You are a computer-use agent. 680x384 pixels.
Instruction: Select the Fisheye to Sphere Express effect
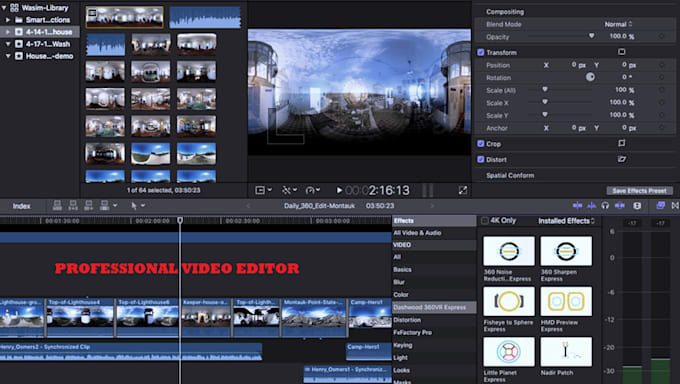coord(509,309)
